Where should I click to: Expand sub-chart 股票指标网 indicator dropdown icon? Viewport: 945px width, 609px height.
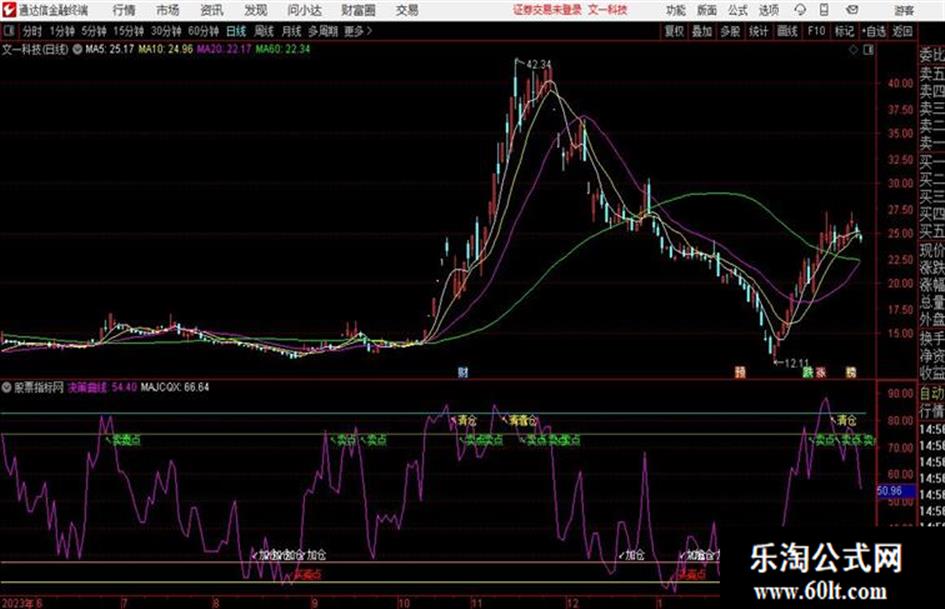click(x=7, y=387)
